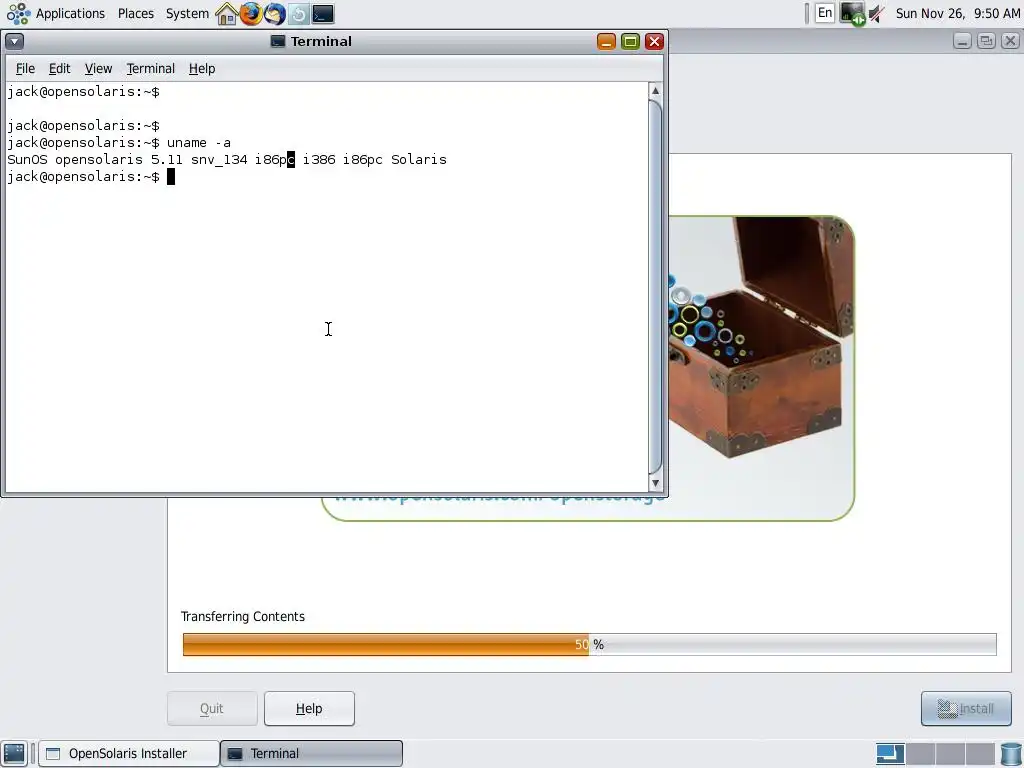This screenshot has width=1024, height=768.
Task: Click the Terminal scrollbar down arrow
Action: click(656, 484)
